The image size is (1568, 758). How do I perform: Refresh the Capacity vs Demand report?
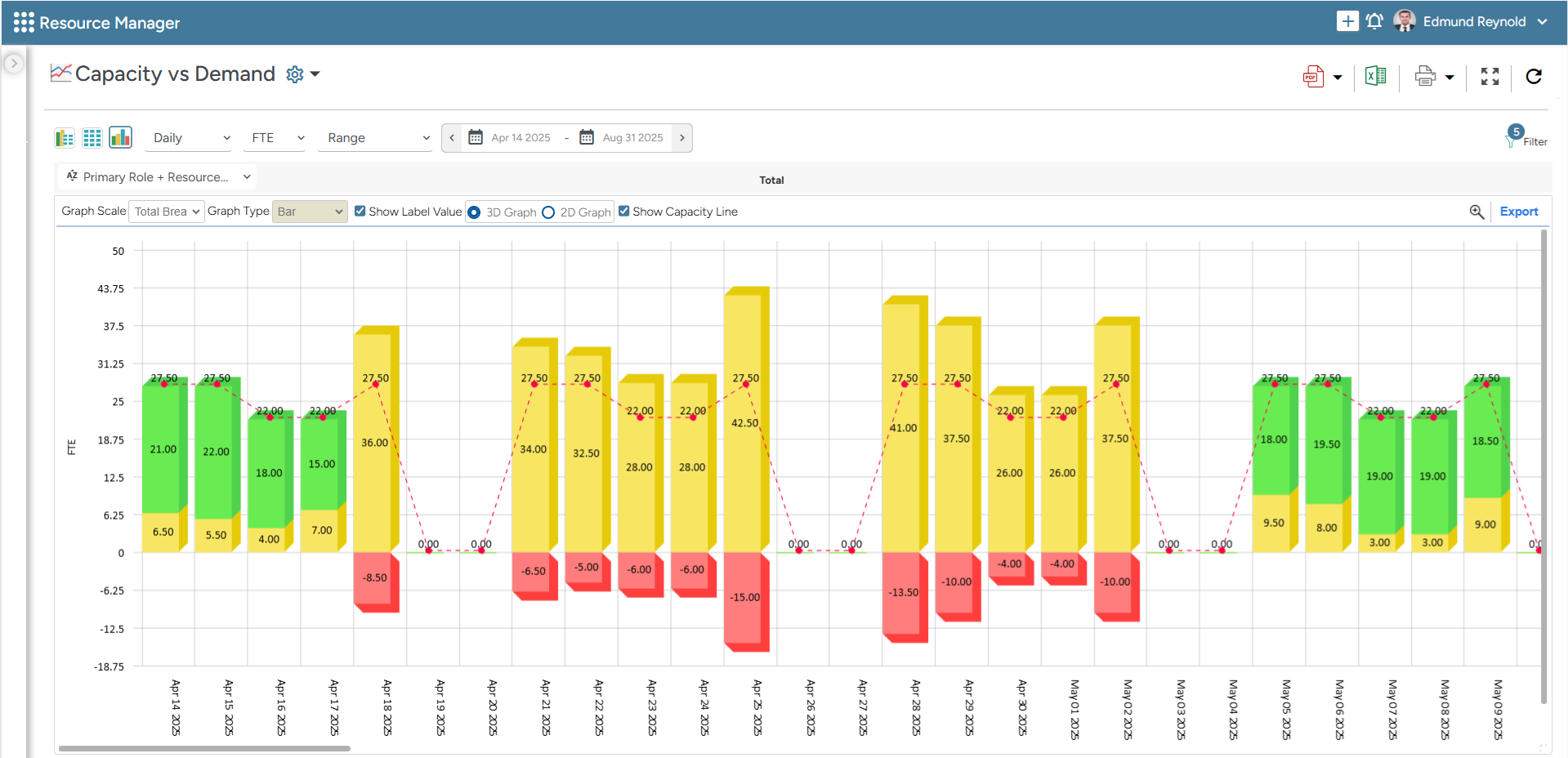coord(1534,76)
